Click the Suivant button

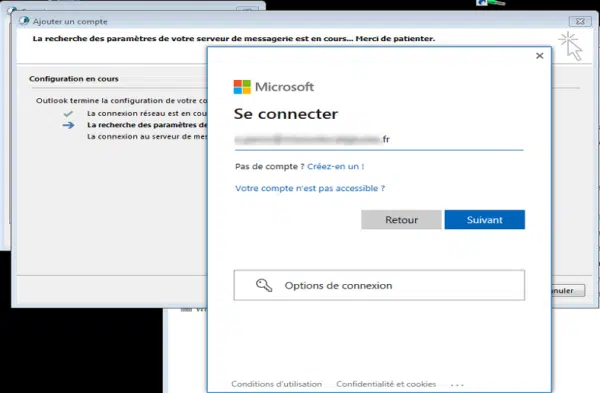coord(484,220)
